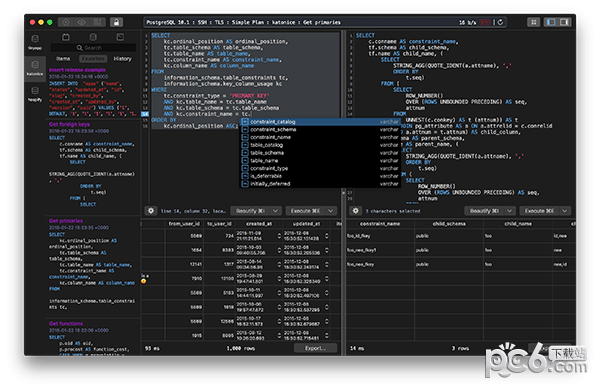Click Beautify in right editor

click(485, 211)
